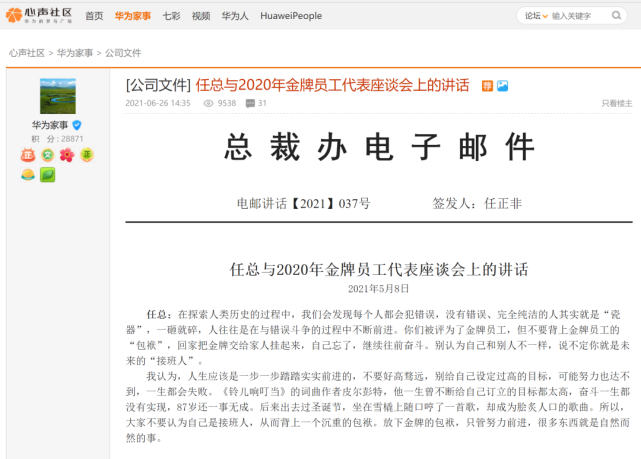This screenshot has width=641, height=459.
Task: Open the 华为人 nav item
Action: point(235,16)
